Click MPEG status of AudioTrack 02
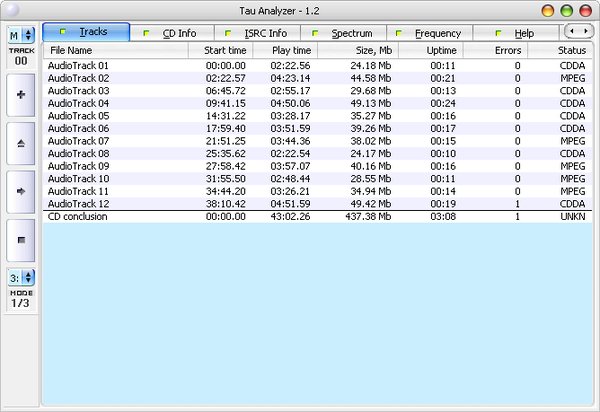 [x=572, y=78]
